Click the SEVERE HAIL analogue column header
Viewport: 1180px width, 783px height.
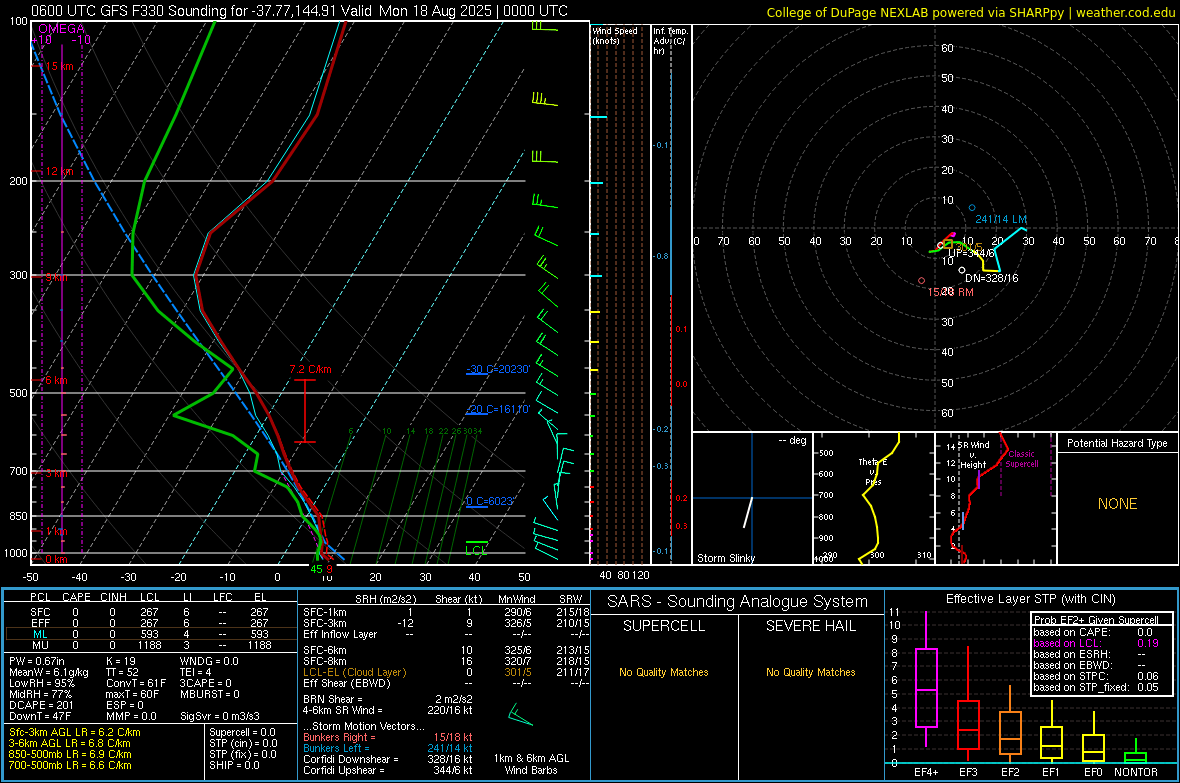[x=810, y=626]
